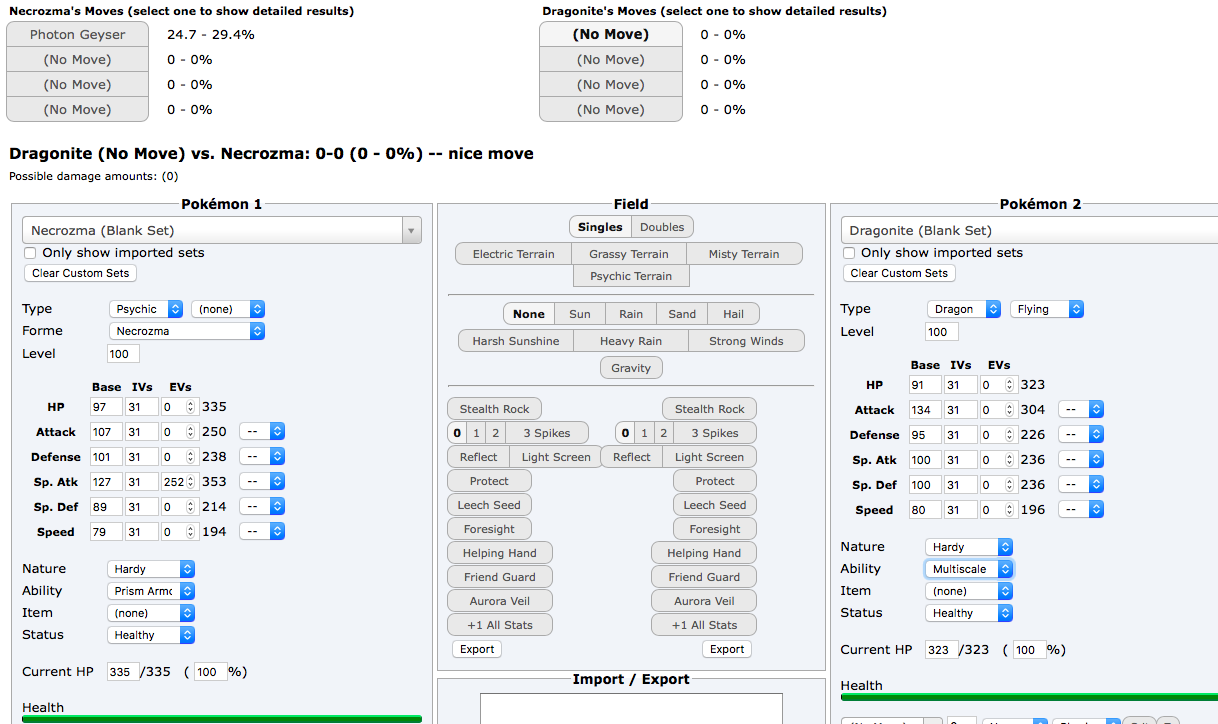
Task: Open Dragonite secondary type Flying dropdown
Action: tap(1046, 309)
